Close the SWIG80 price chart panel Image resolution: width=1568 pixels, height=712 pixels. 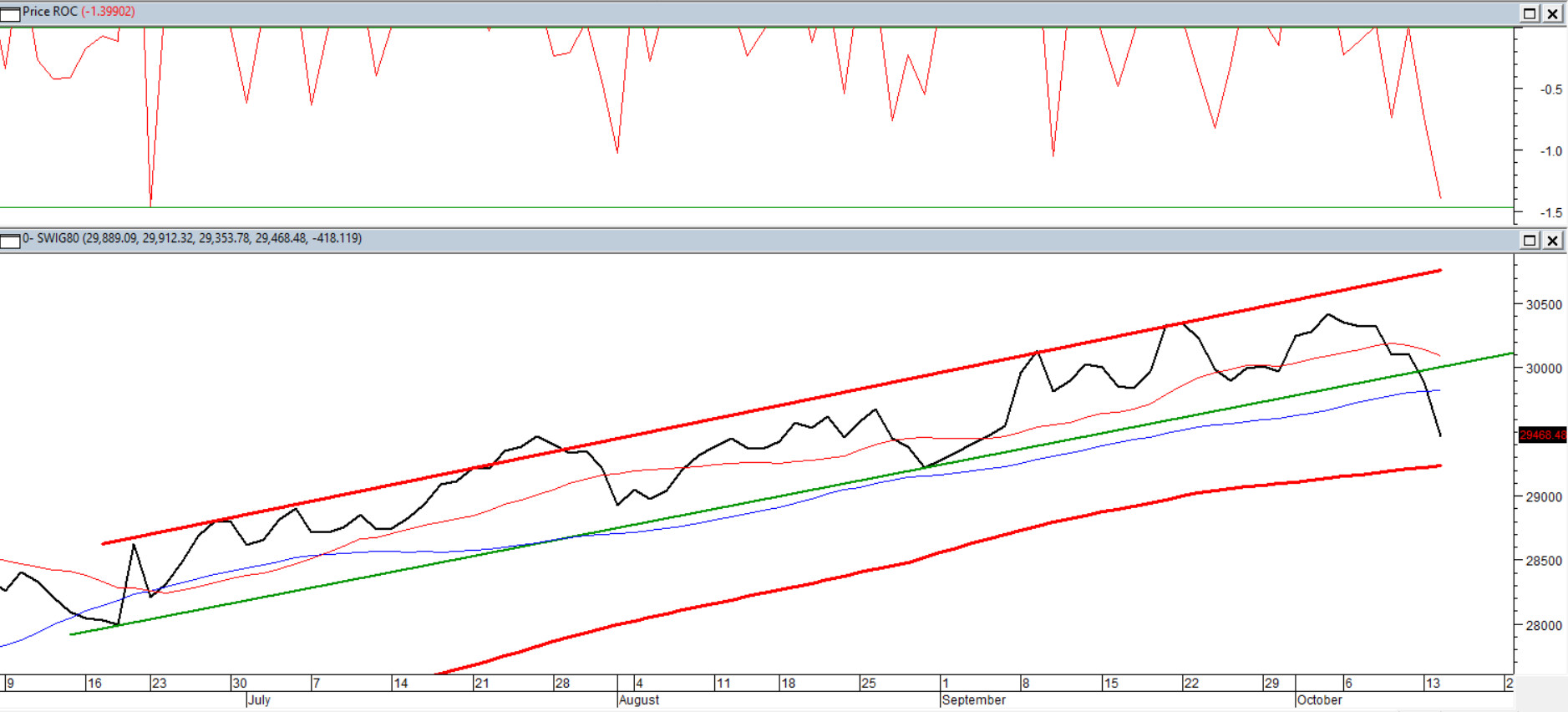pos(1552,241)
